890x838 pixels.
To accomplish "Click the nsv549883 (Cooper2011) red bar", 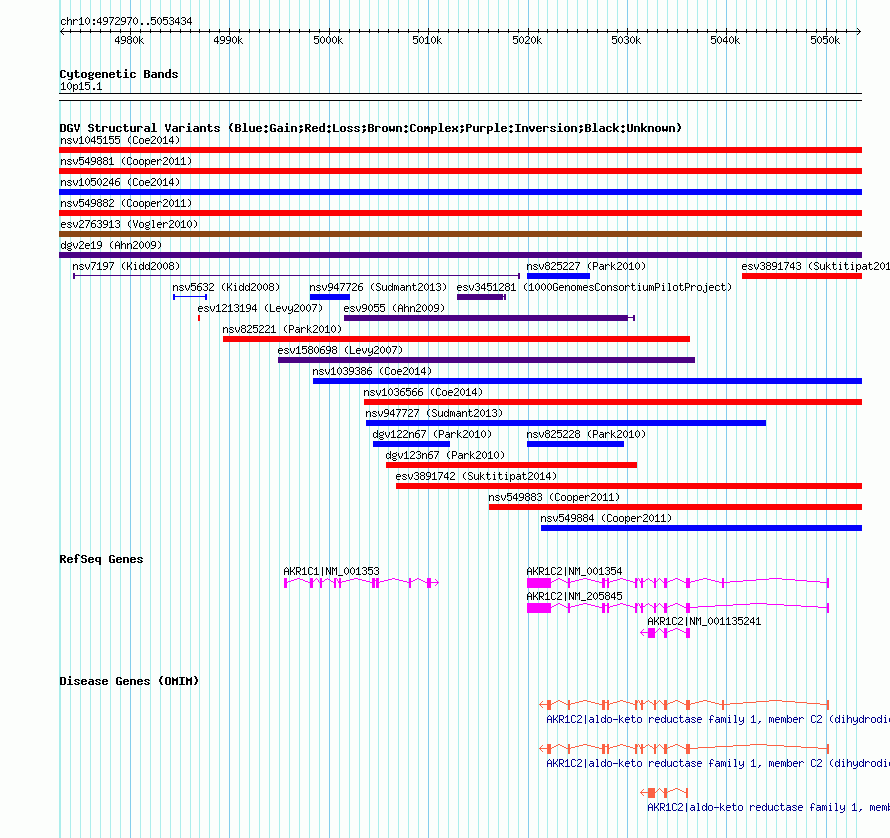I will [x=675, y=507].
